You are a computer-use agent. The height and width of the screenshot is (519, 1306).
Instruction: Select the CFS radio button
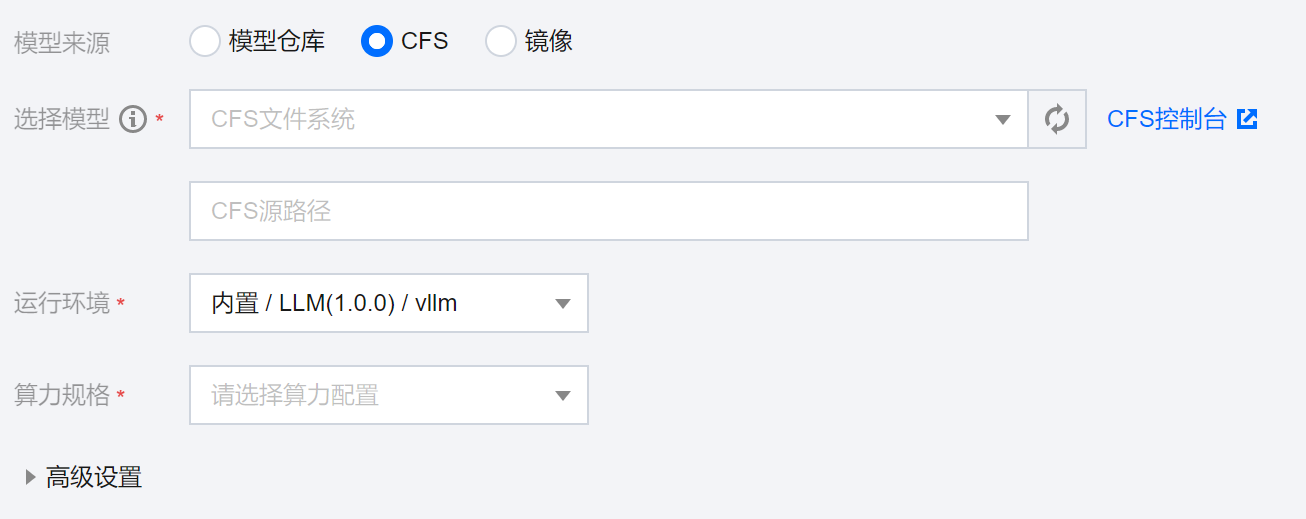pyautogui.click(x=376, y=41)
